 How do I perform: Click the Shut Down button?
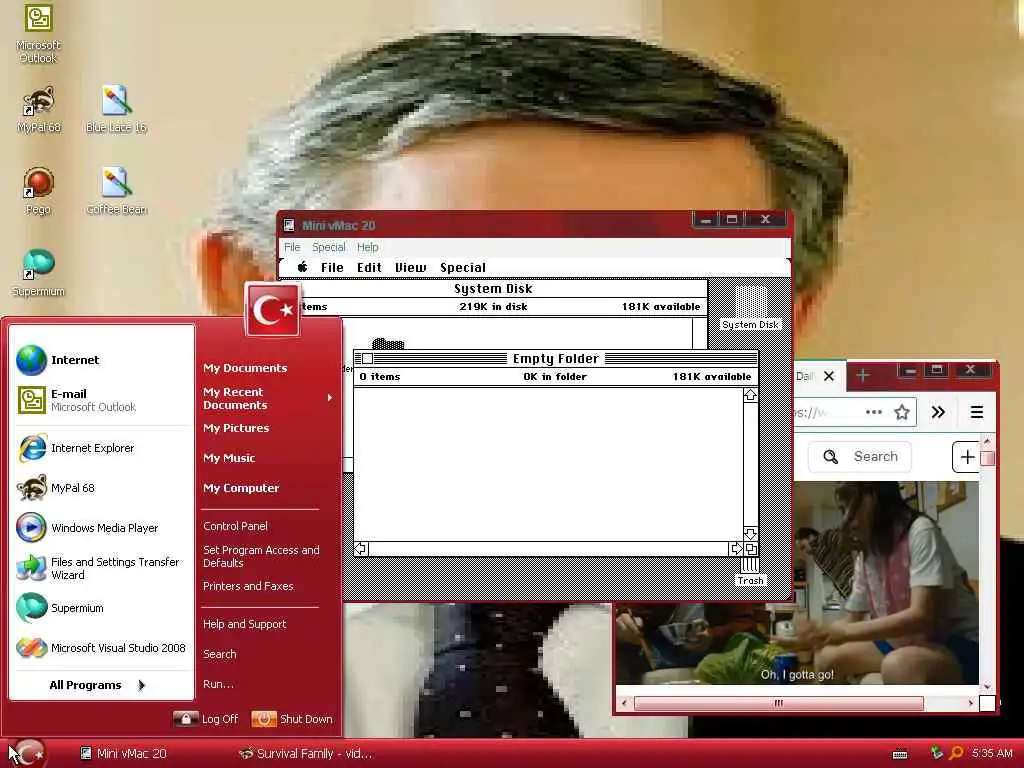point(292,719)
